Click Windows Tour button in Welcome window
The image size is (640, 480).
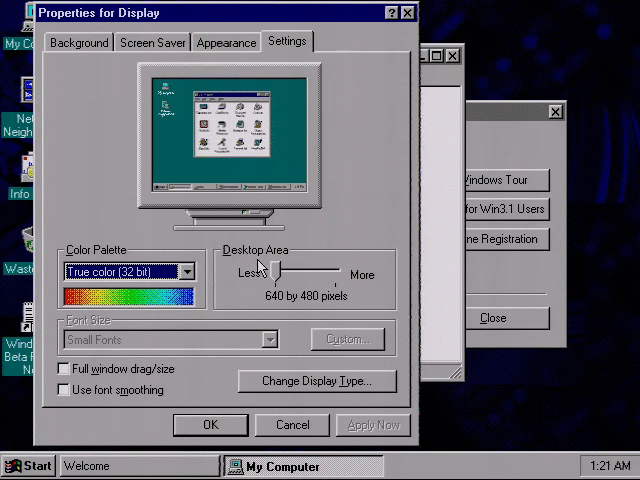pos(508,180)
